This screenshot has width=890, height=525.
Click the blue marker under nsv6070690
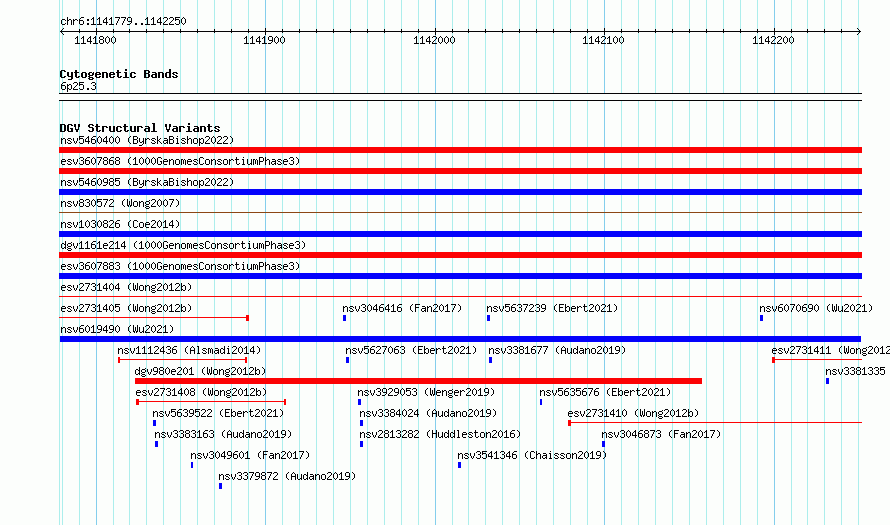coord(761,318)
